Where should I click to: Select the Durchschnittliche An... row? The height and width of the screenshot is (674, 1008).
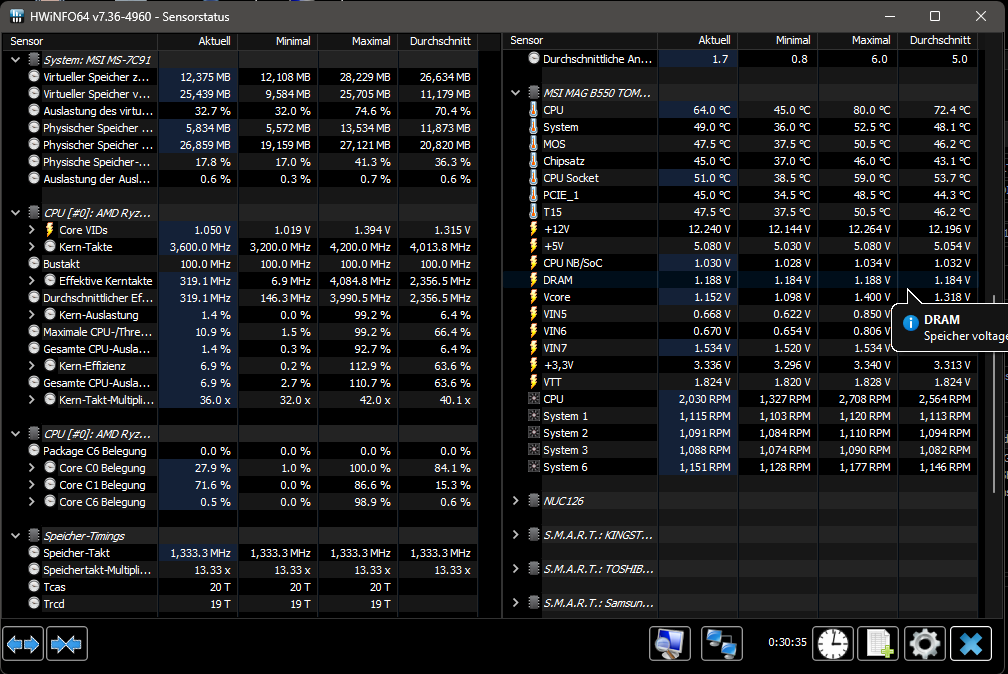[x=741, y=59]
